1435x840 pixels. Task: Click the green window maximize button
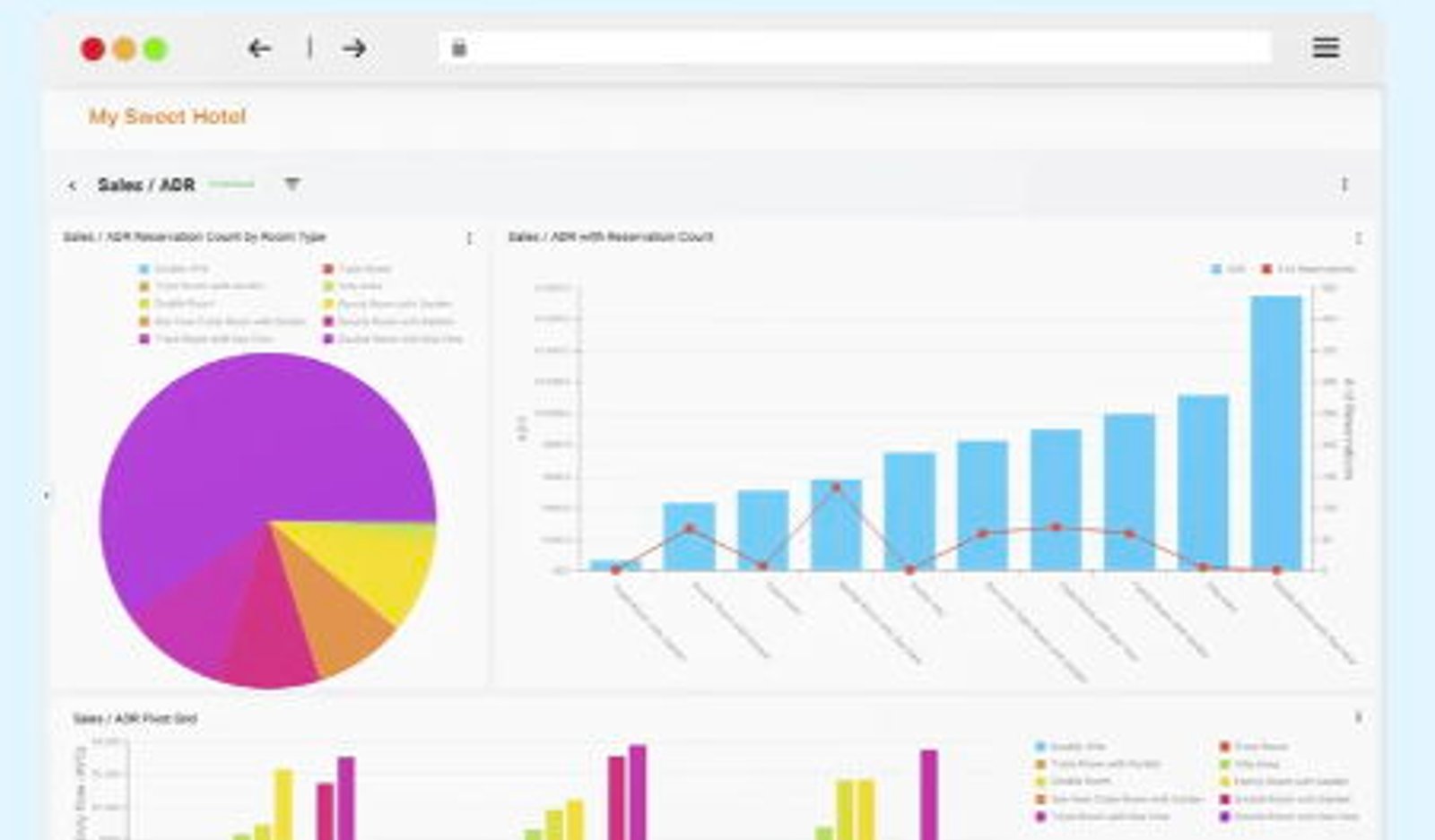[x=155, y=48]
